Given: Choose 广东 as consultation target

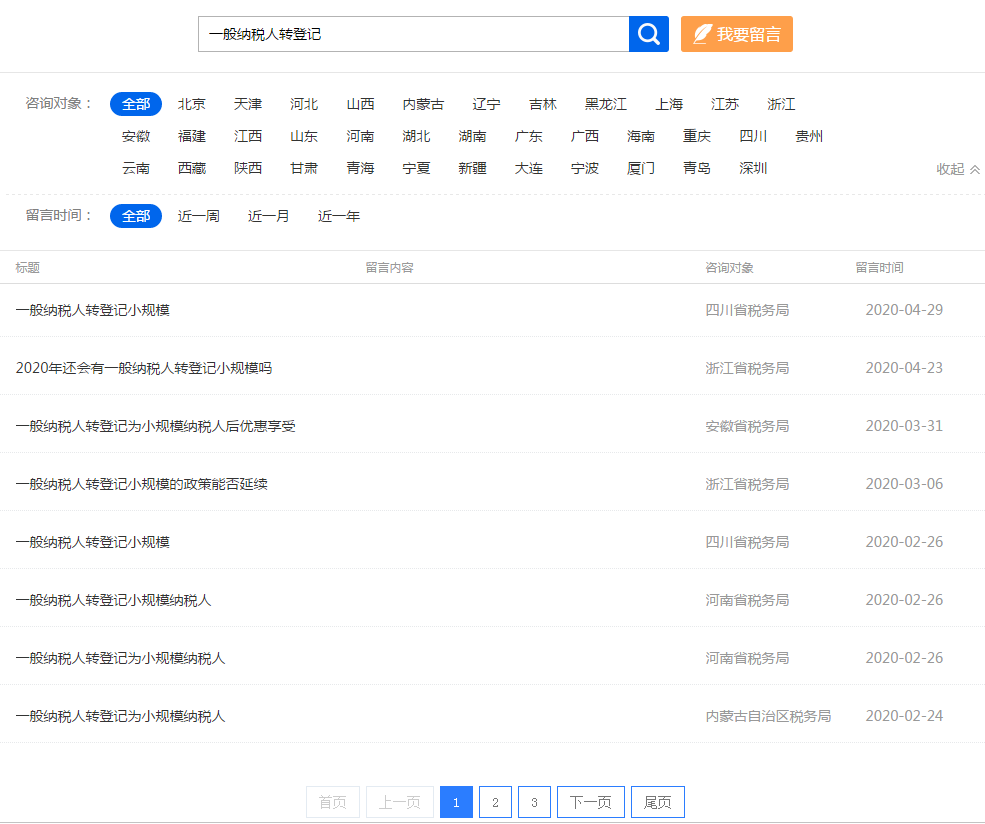Looking at the screenshot, I should tap(528, 136).
